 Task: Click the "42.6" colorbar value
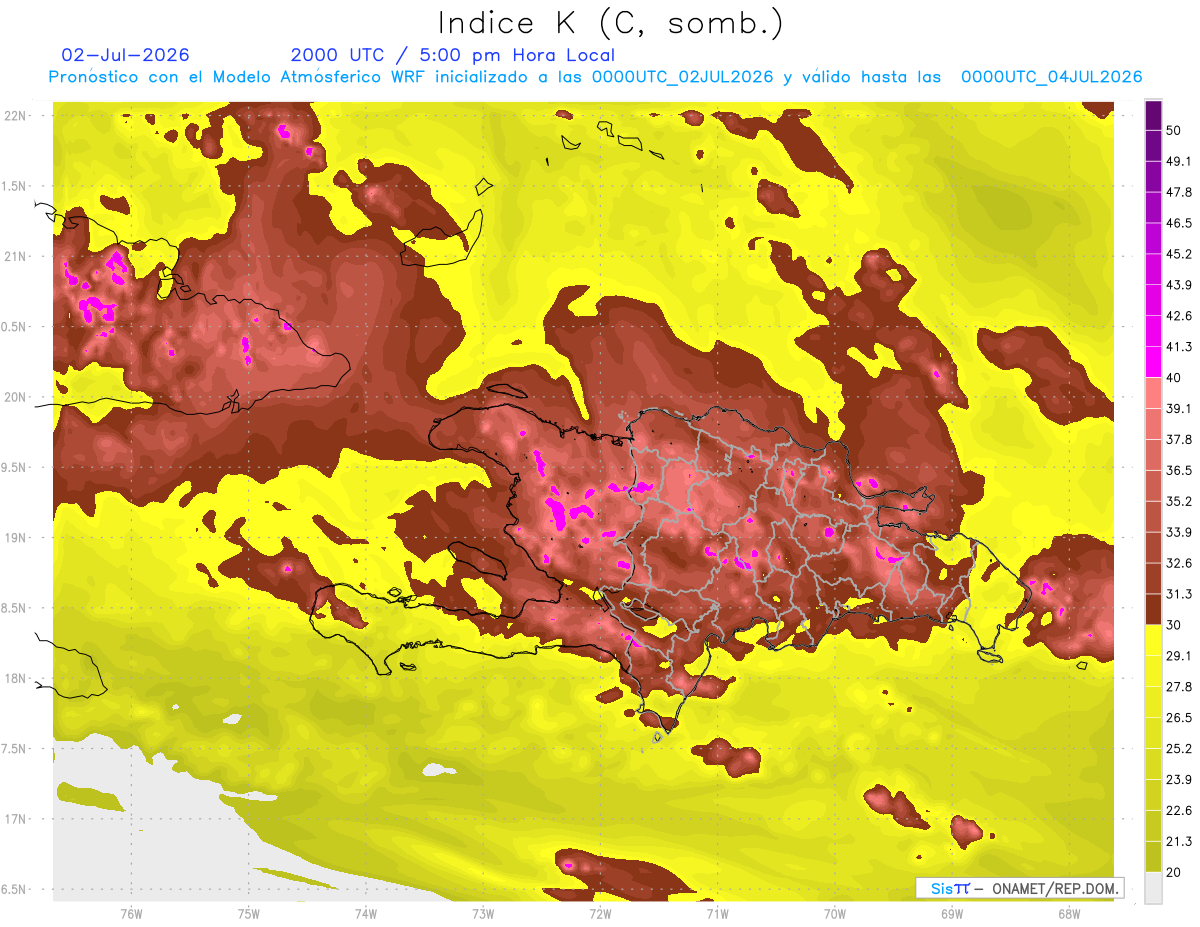[1179, 316]
